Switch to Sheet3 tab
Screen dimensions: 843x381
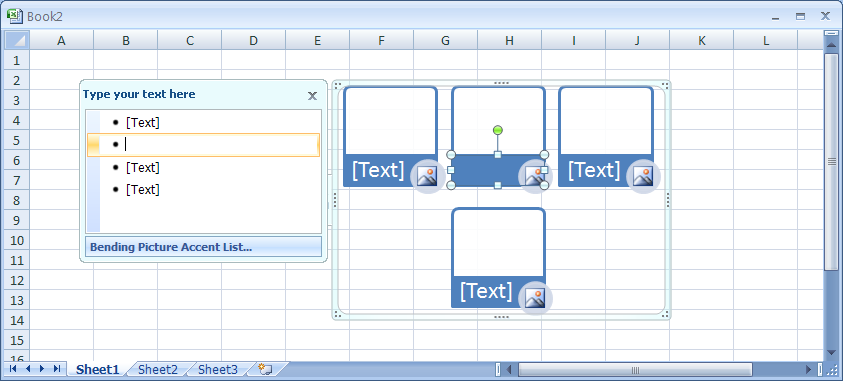click(218, 369)
